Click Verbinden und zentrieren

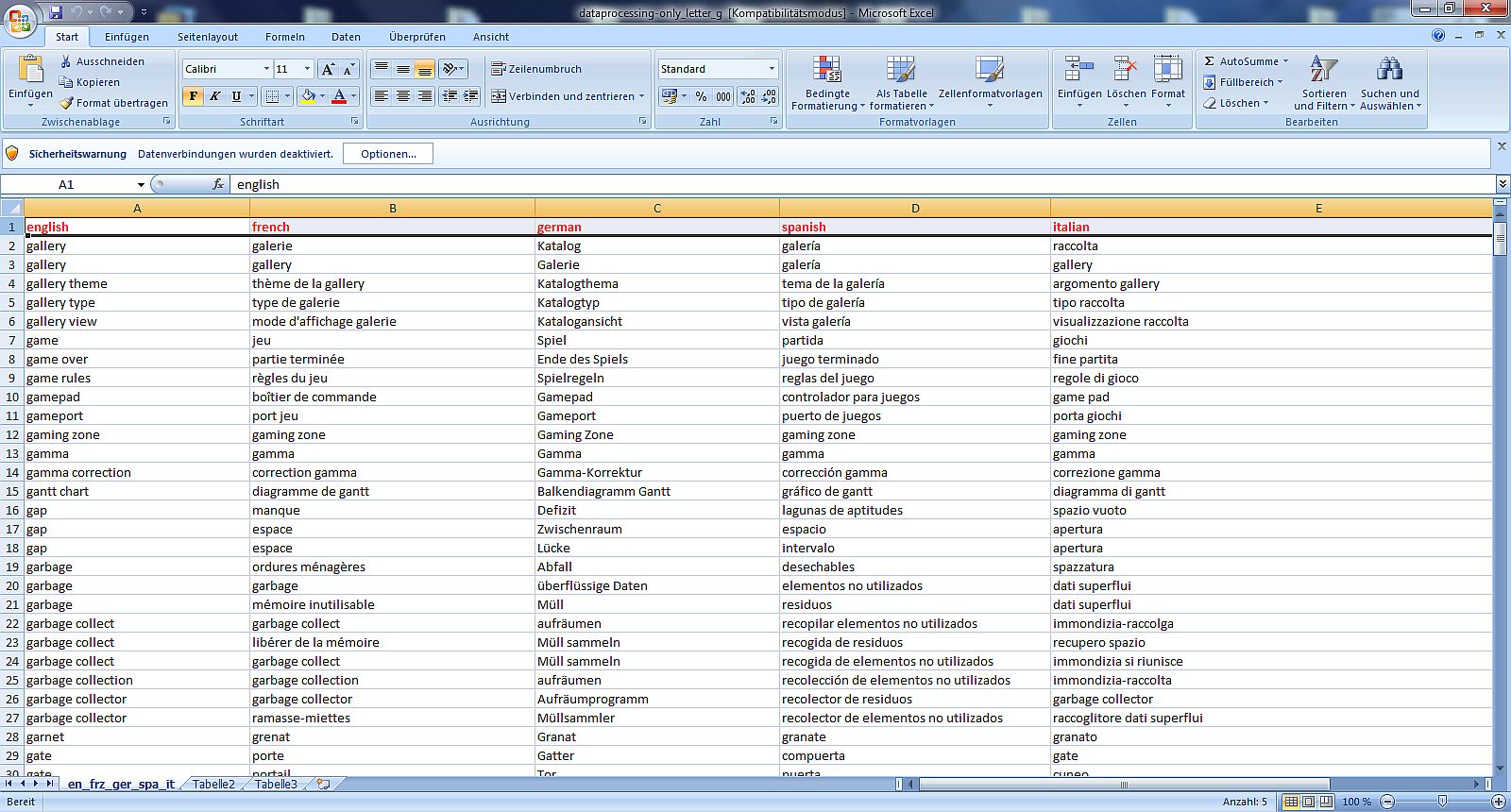[x=567, y=96]
